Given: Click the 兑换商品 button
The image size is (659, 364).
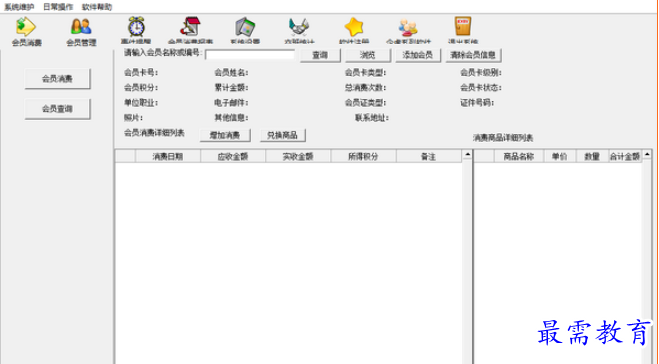Looking at the screenshot, I should [x=282, y=135].
